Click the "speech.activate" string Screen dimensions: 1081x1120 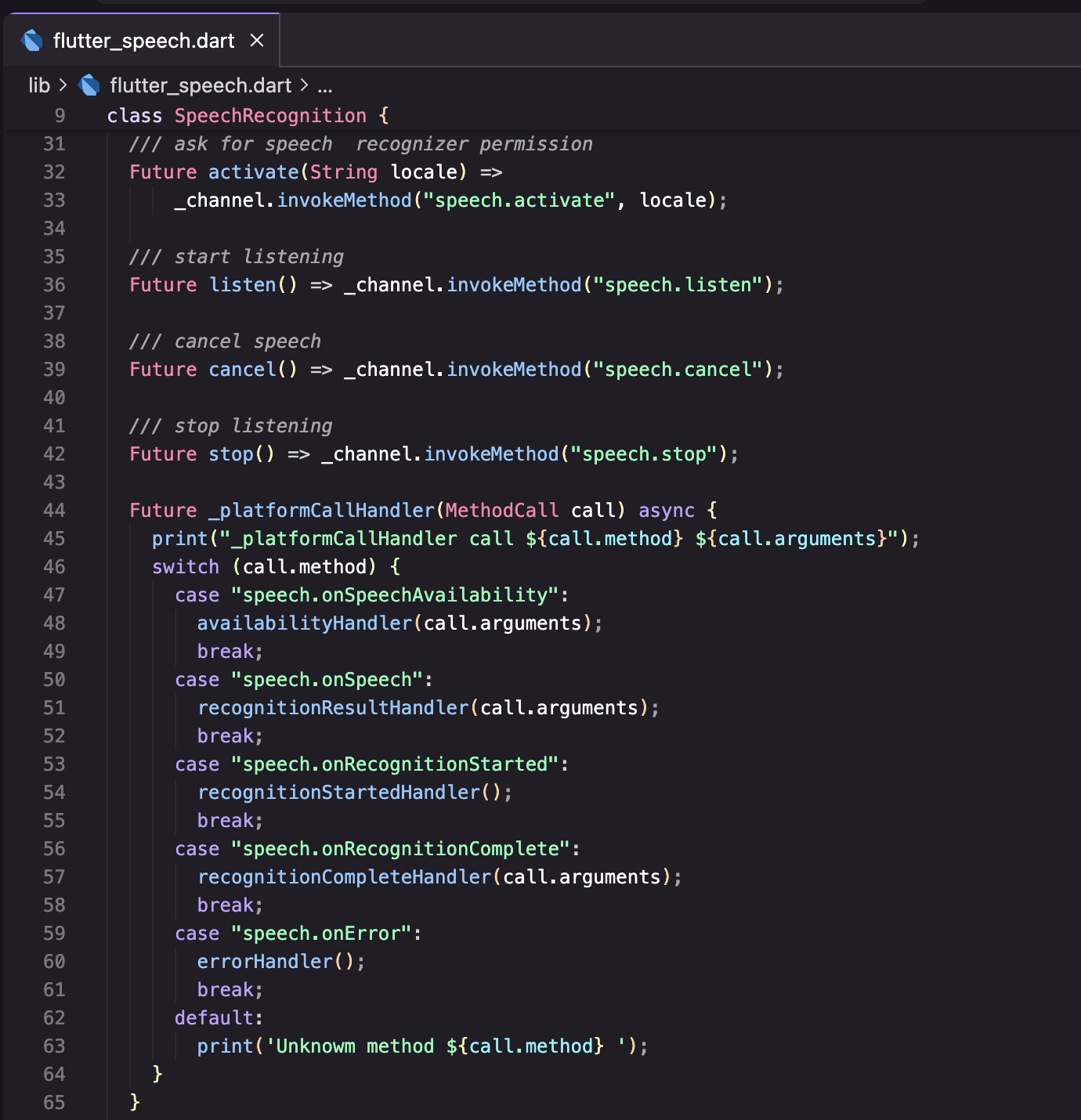coord(519,201)
